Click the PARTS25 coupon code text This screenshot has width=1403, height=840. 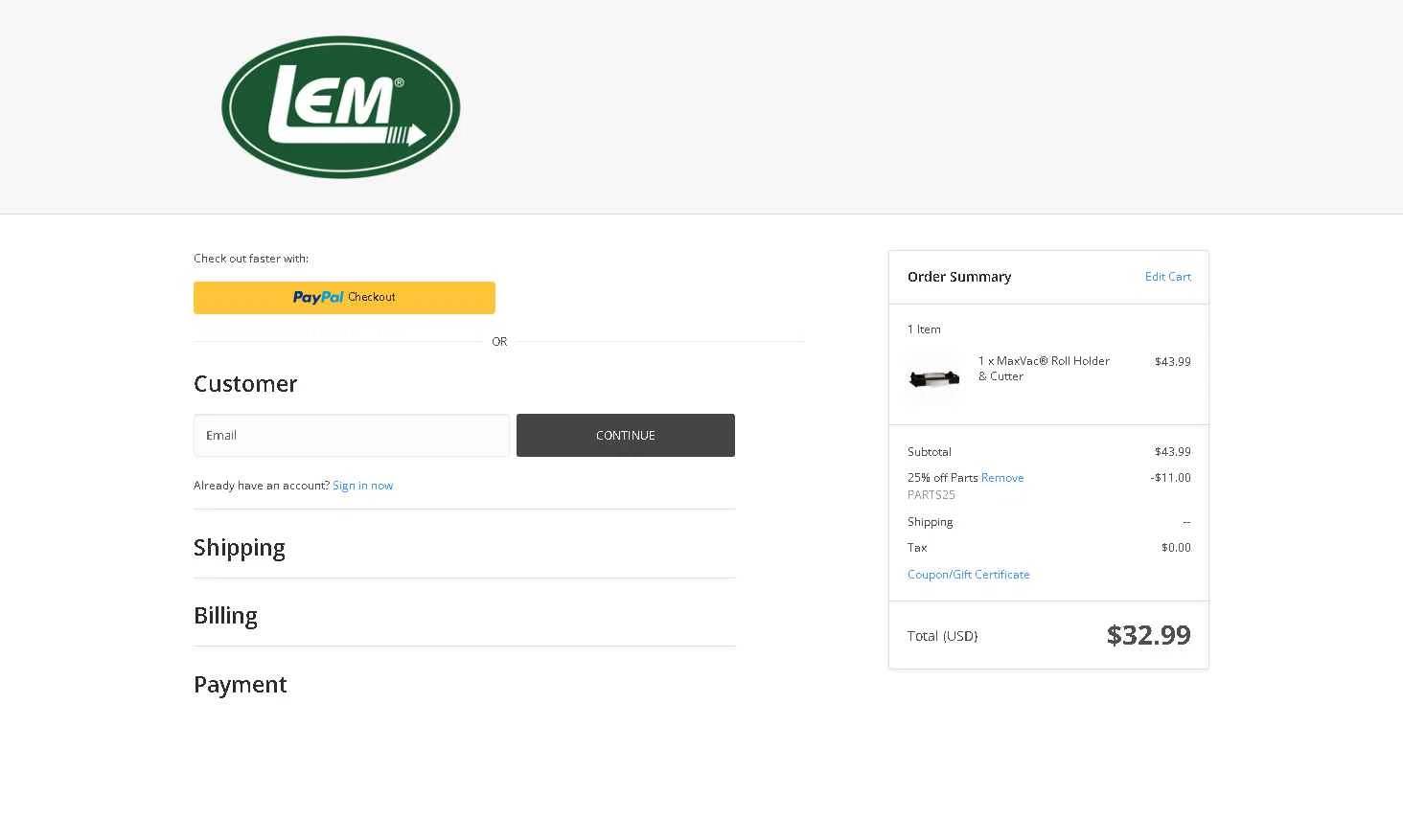click(x=931, y=495)
